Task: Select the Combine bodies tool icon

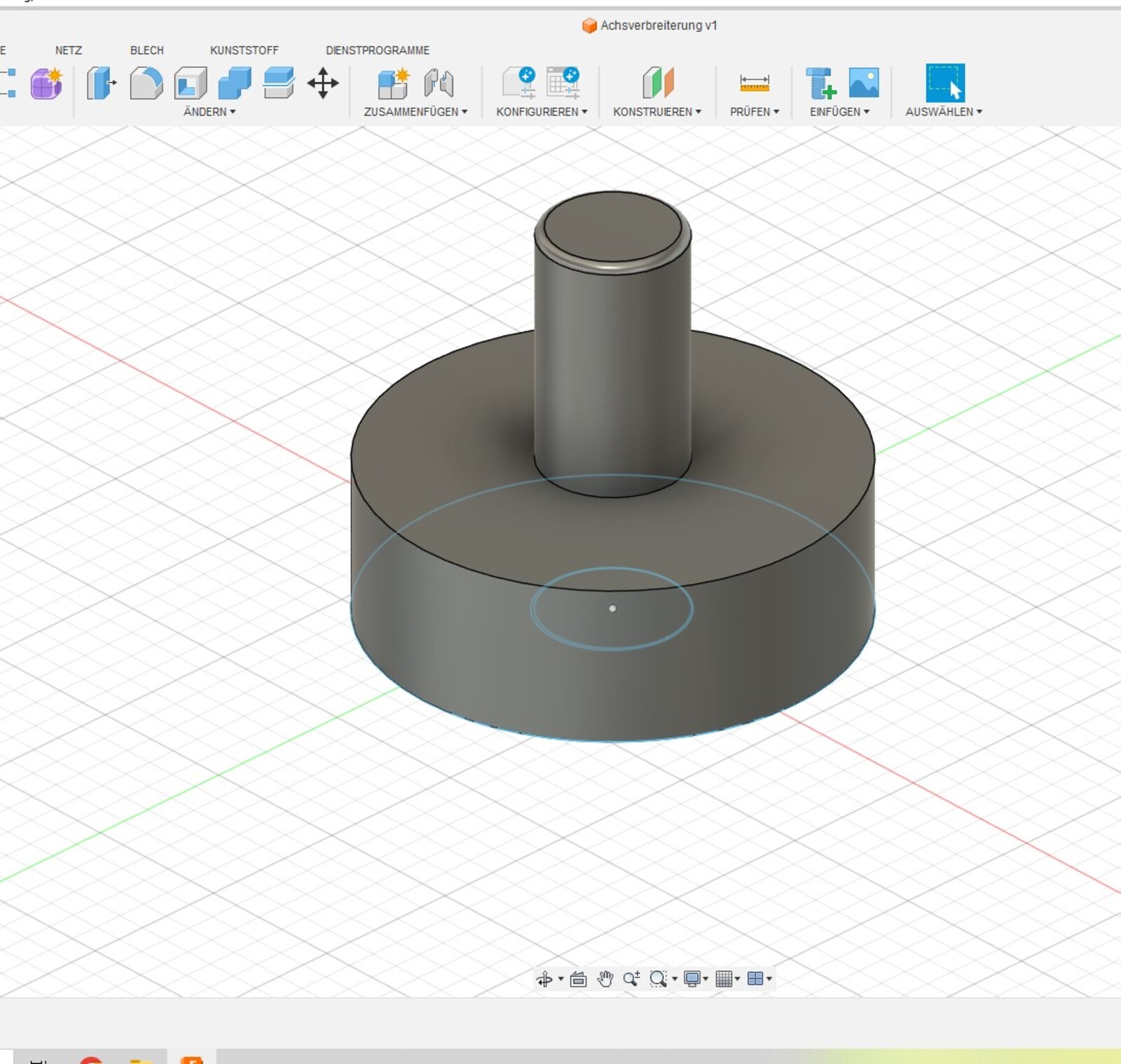Action: coord(235,83)
